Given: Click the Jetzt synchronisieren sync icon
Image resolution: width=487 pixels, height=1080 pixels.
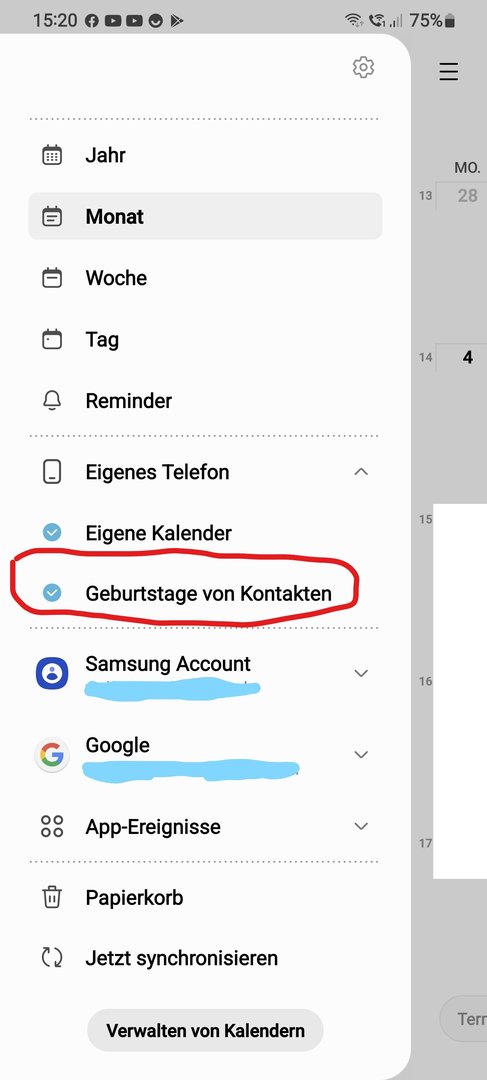Looking at the screenshot, I should pos(52,957).
